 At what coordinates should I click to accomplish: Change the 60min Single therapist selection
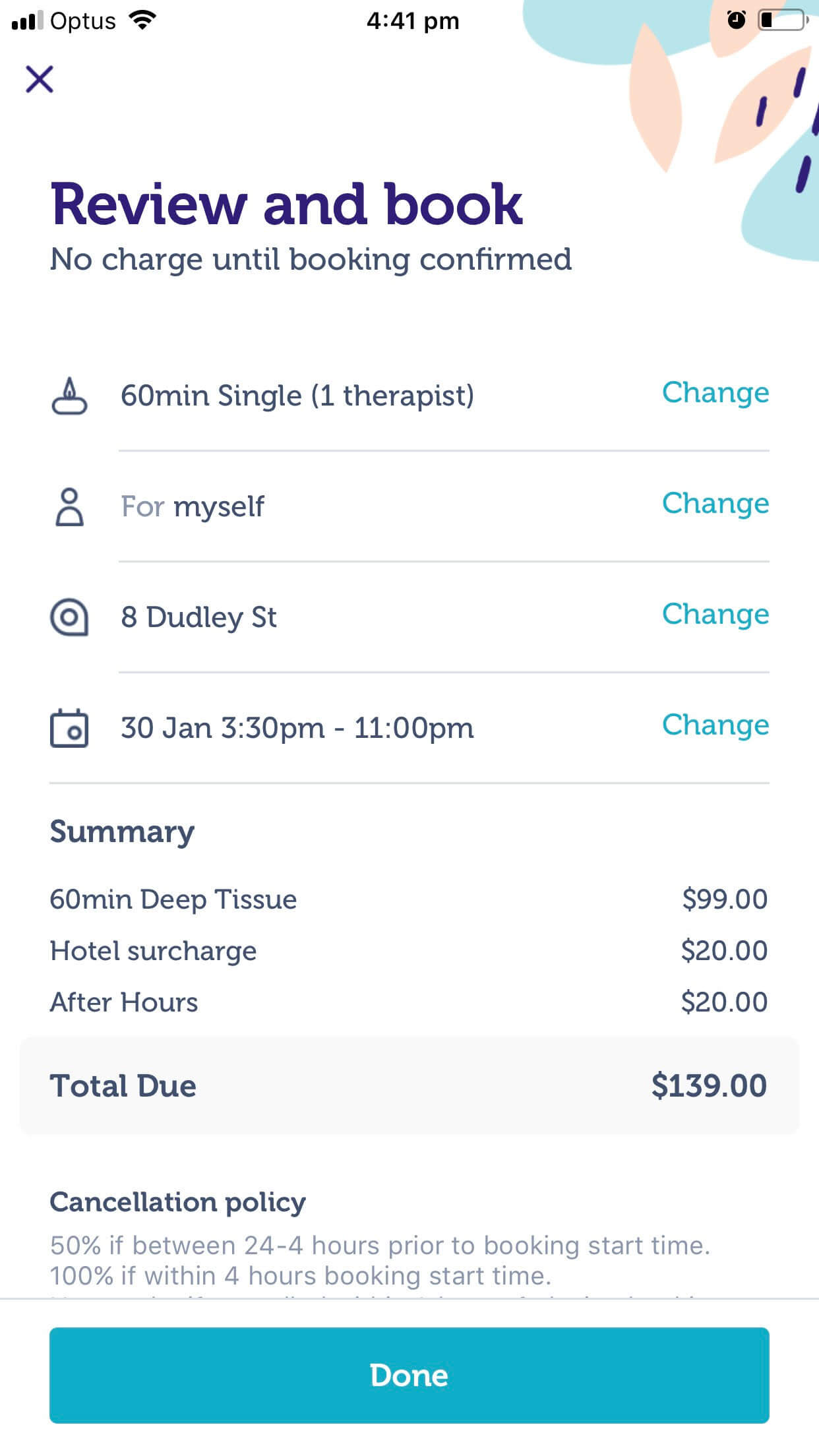coord(715,393)
